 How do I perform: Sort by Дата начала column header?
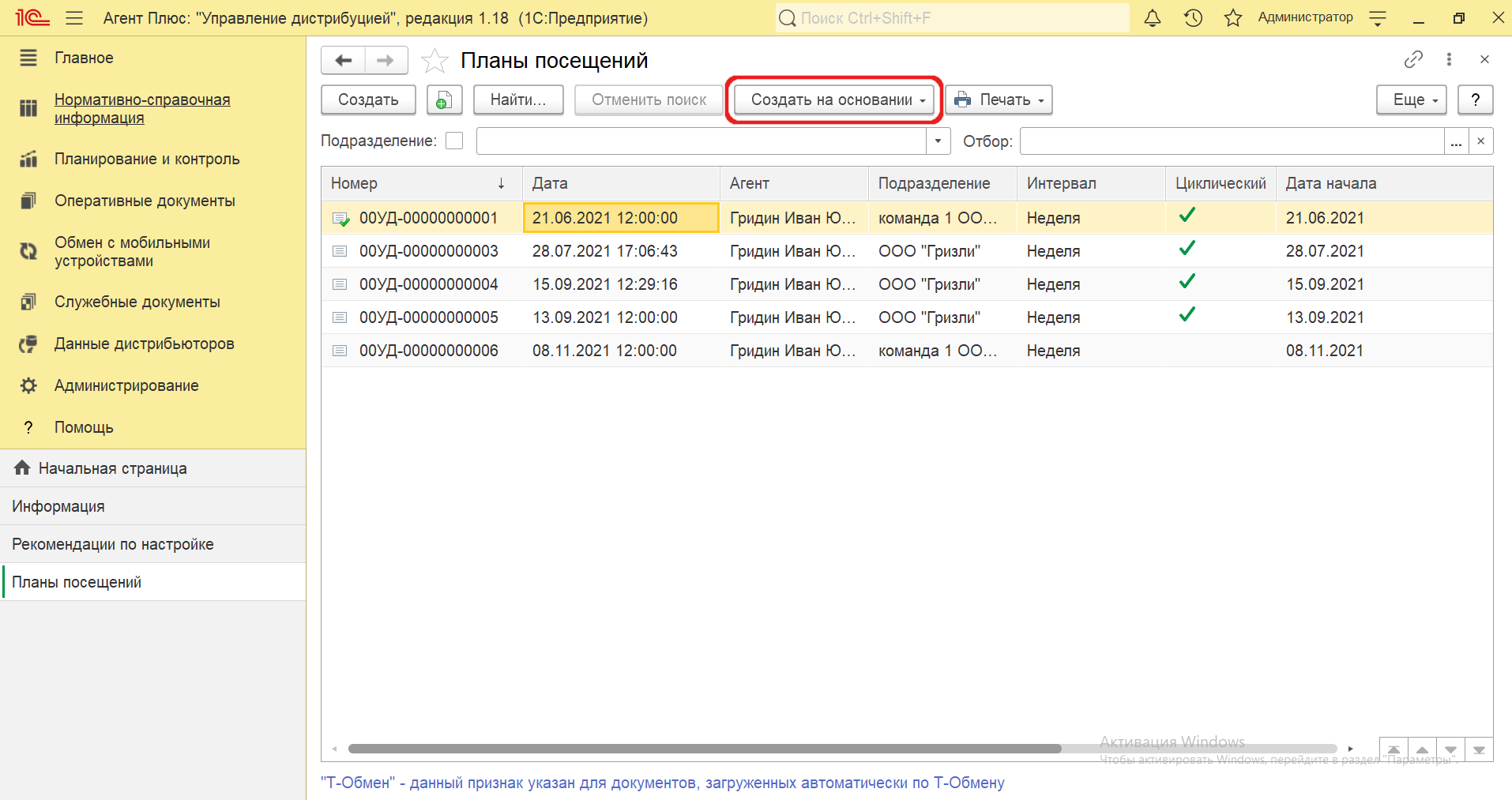[1384, 183]
